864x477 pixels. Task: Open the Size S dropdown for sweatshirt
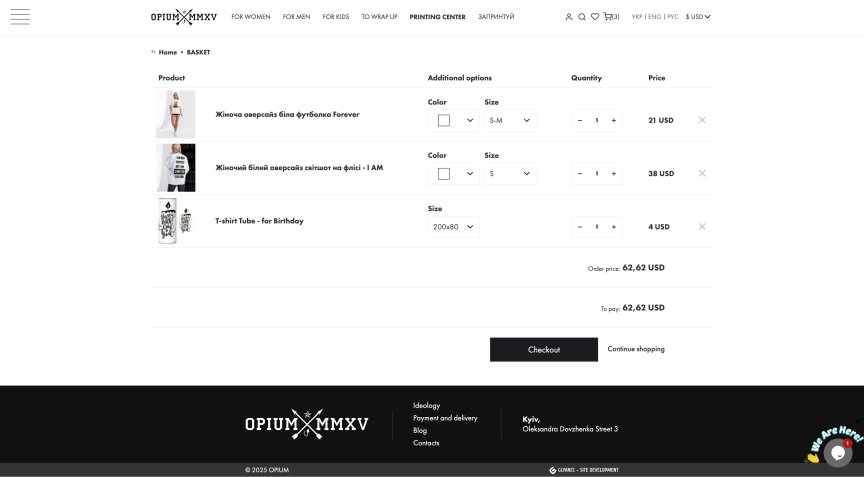pyautogui.click(x=510, y=174)
